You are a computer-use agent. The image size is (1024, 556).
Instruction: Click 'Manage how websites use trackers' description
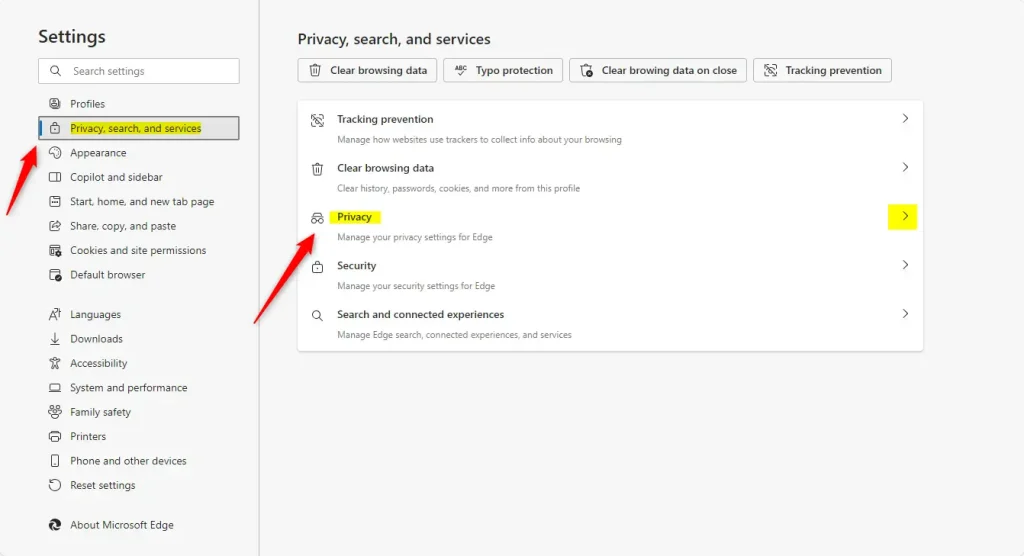pos(479,139)
